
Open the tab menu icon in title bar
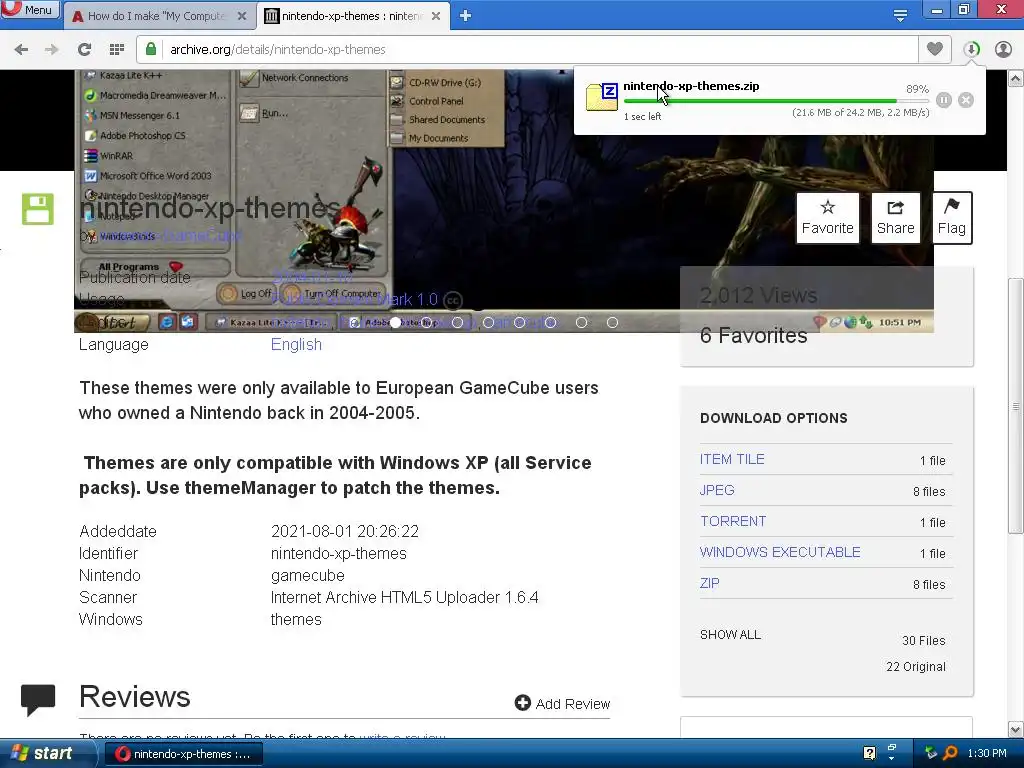(x=900, y=16)
